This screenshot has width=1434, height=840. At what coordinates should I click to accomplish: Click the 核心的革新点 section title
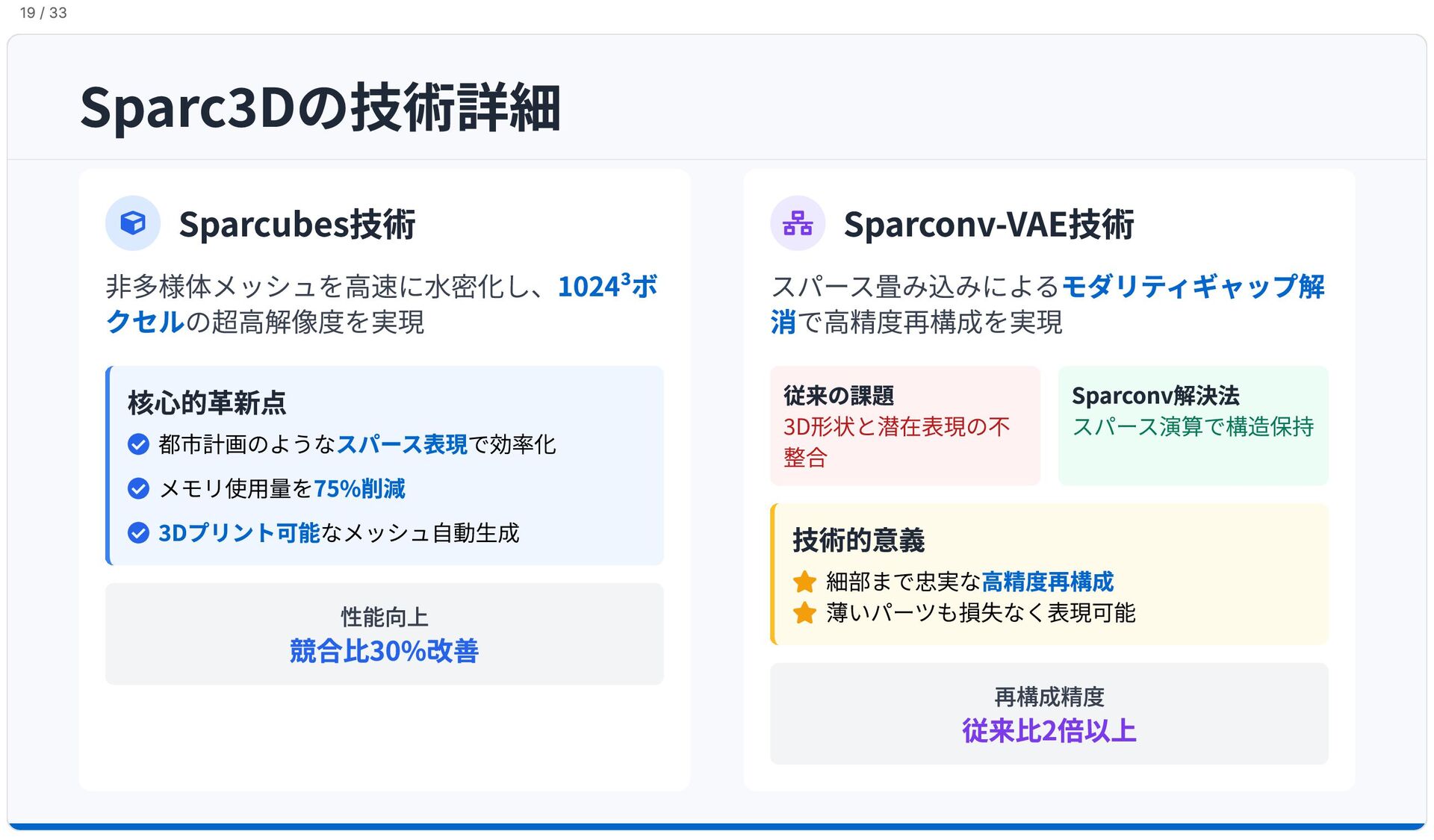[207, 402]
